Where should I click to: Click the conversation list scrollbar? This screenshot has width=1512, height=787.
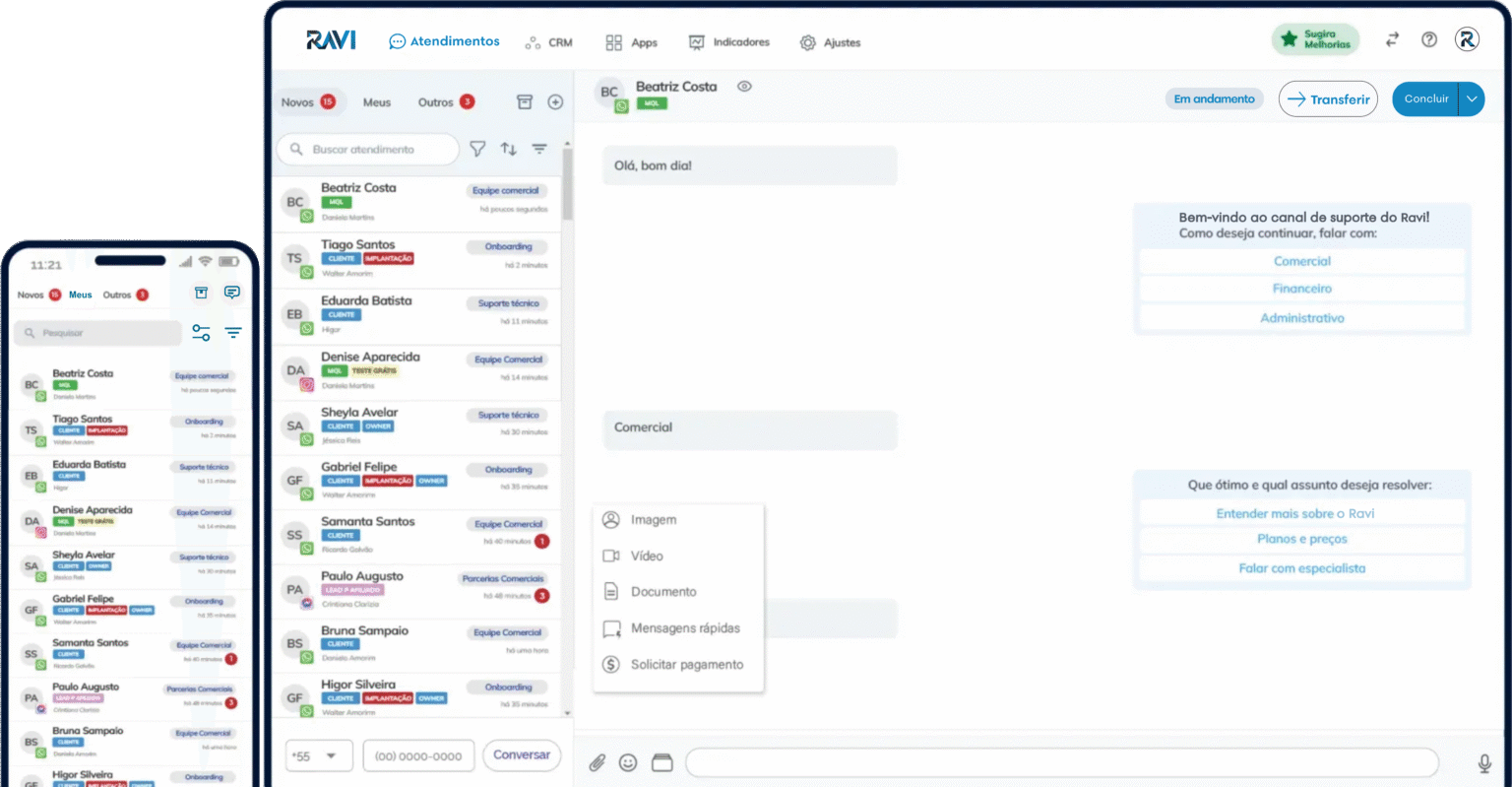pyautogui.click(x=567, y=187)
